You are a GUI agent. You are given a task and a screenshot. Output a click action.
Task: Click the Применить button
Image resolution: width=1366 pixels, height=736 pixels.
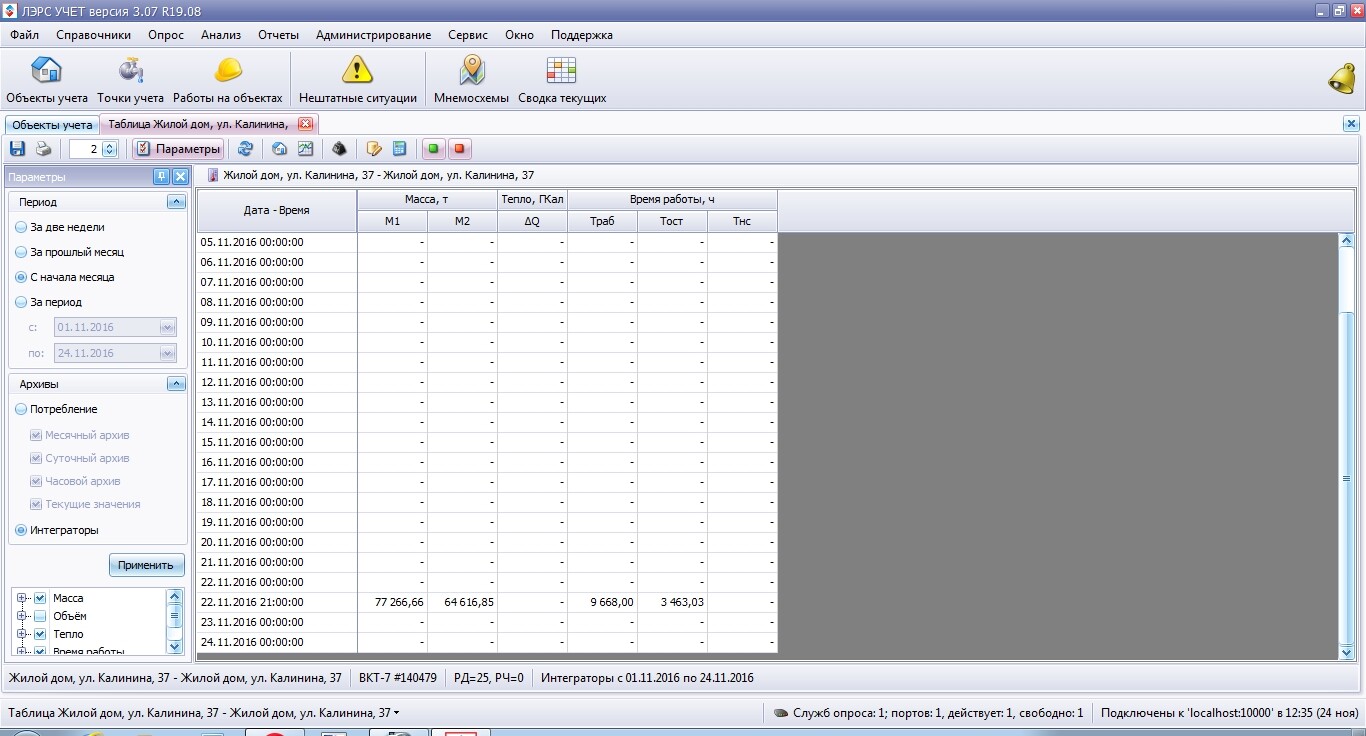click(146, 565)
